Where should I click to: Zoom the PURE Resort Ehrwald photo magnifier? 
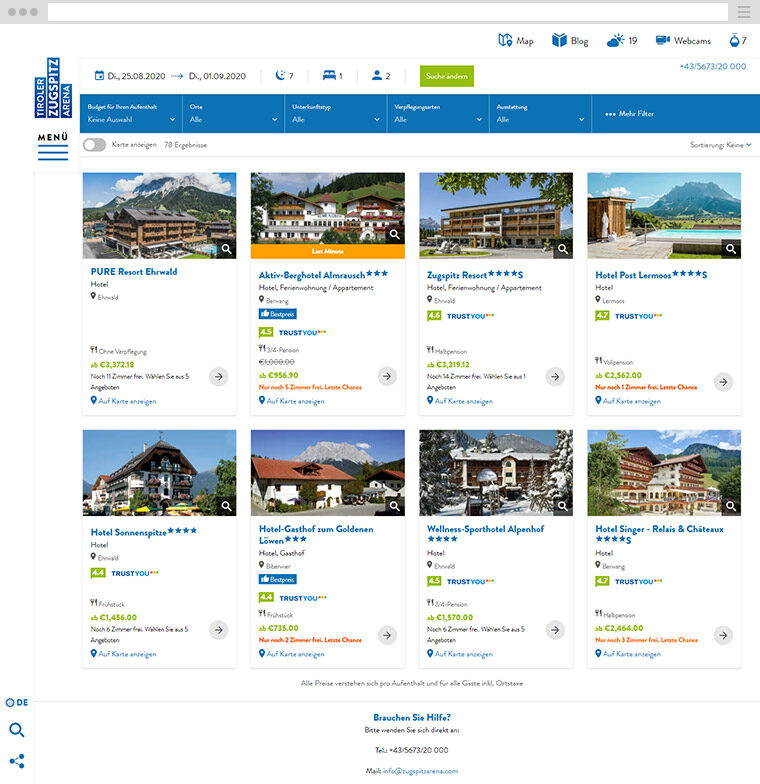coord(227,249)
